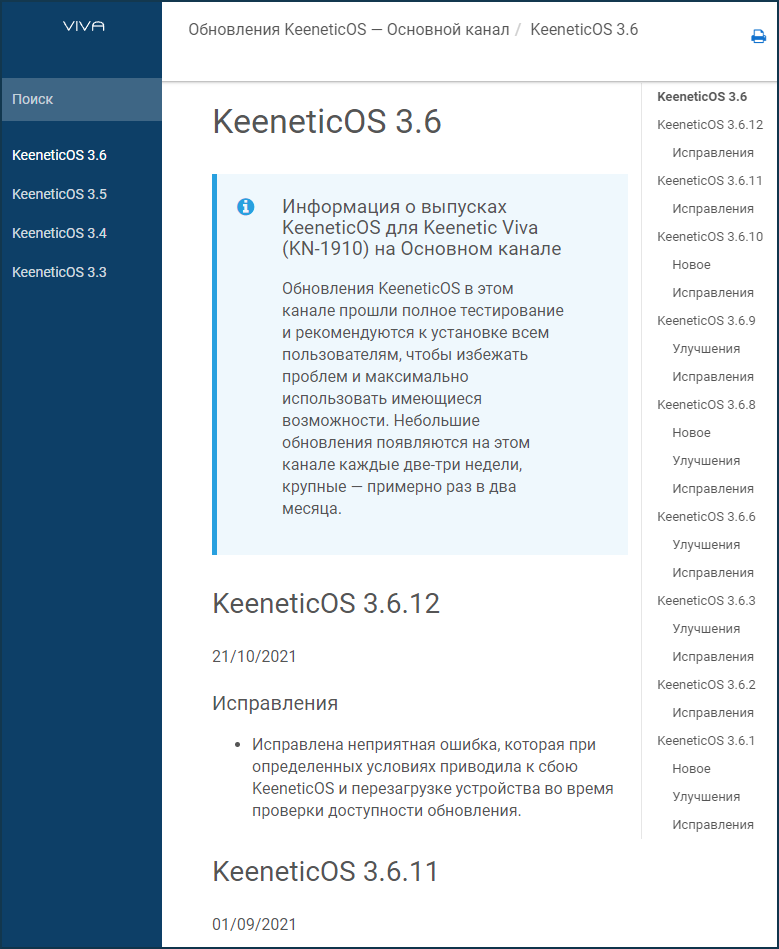Click the Информация о выпусках notice title
779x949 pixels.
[x=422, y=228]
